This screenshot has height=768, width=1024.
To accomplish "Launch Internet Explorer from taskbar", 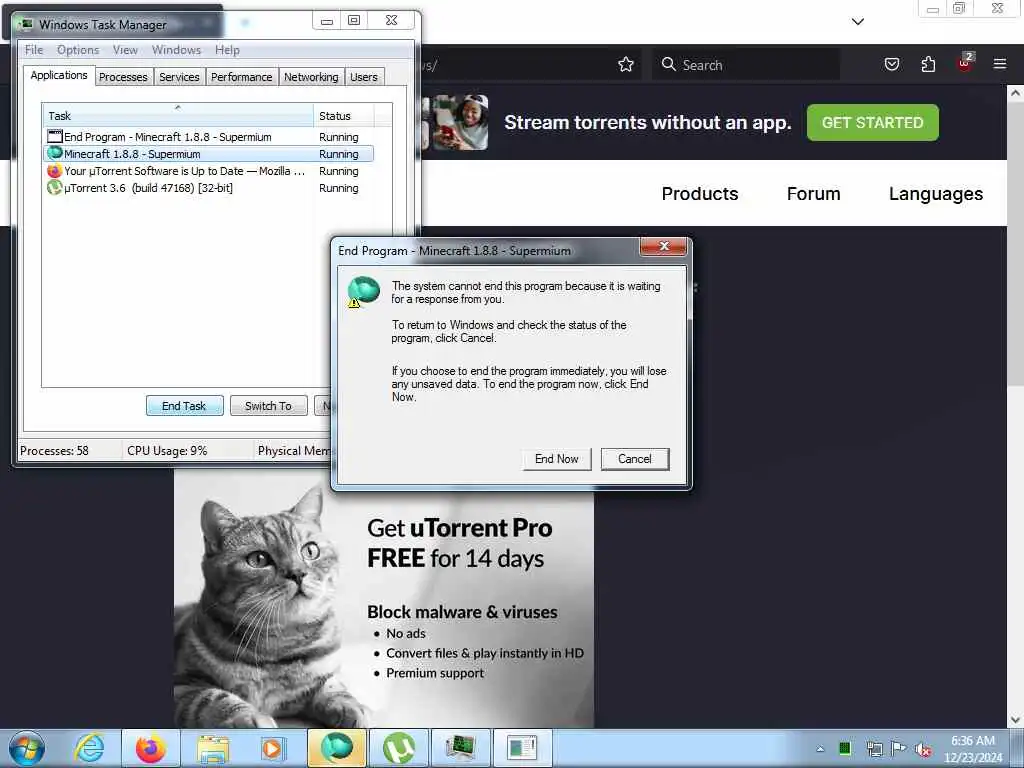I will tap(89, 748).
